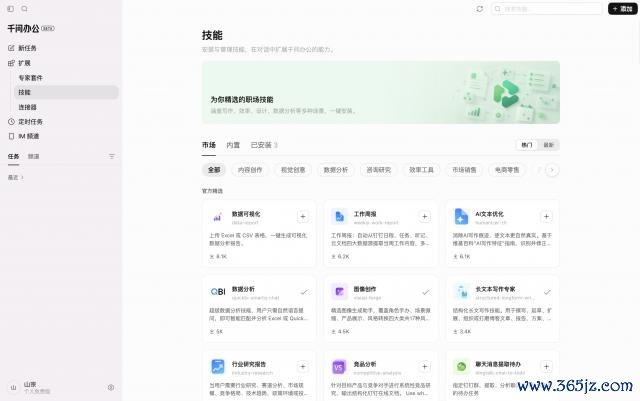The height and width of the screenshot is (401, 640).
Task: Switch to the 市场 tab
Action: pos(209,145)
